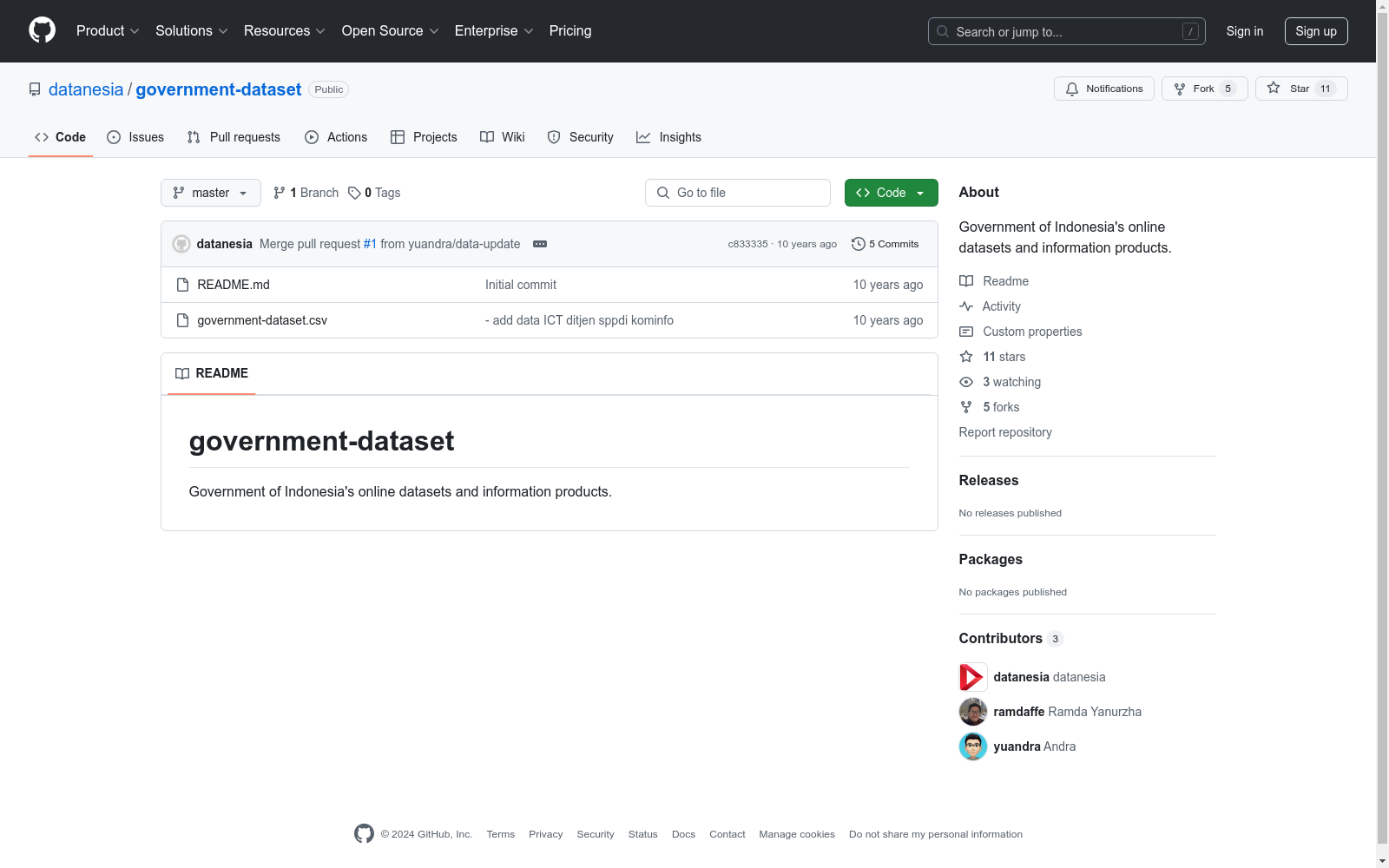The width and height of the screenshot is (1389, 868).
Task: Open the Pricing page
Action: 570,31
